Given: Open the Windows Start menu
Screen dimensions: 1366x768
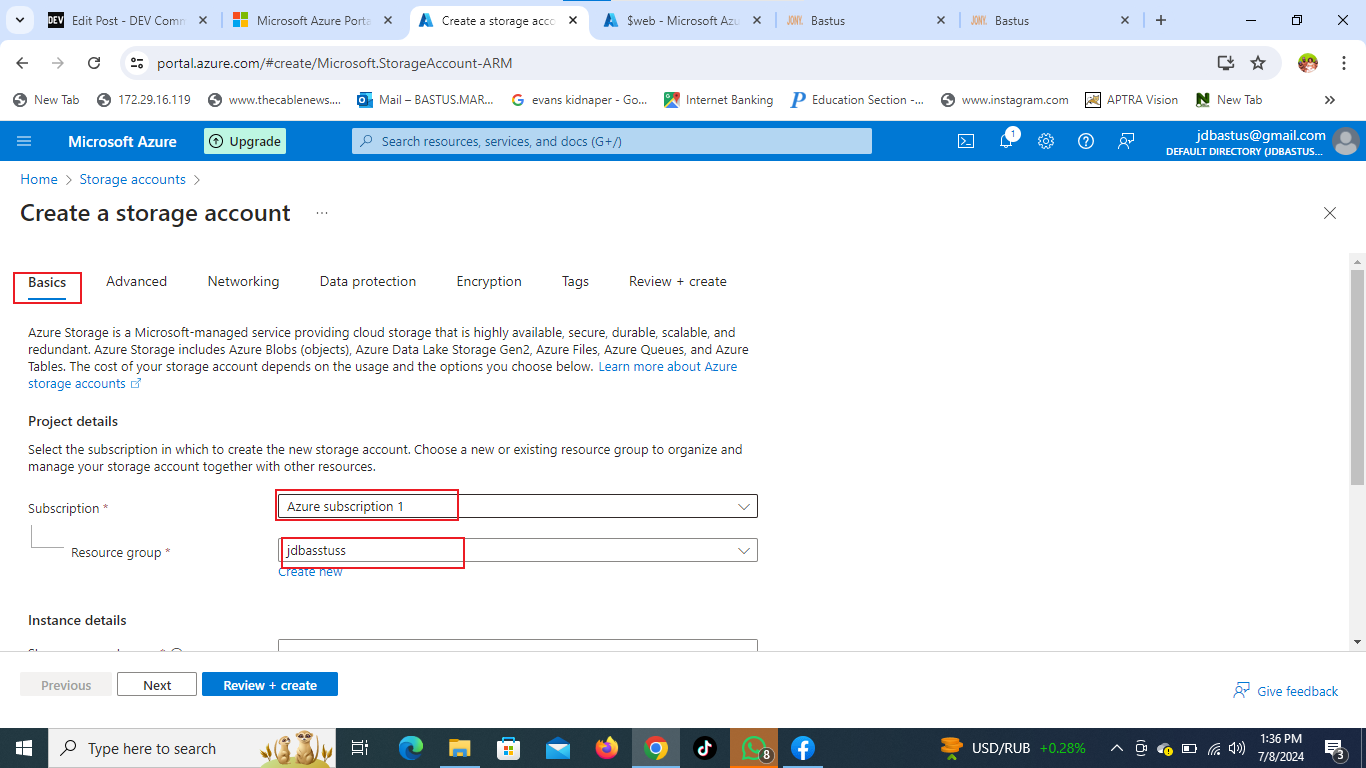Looking at the screenshot, I should tap(24, 748).
